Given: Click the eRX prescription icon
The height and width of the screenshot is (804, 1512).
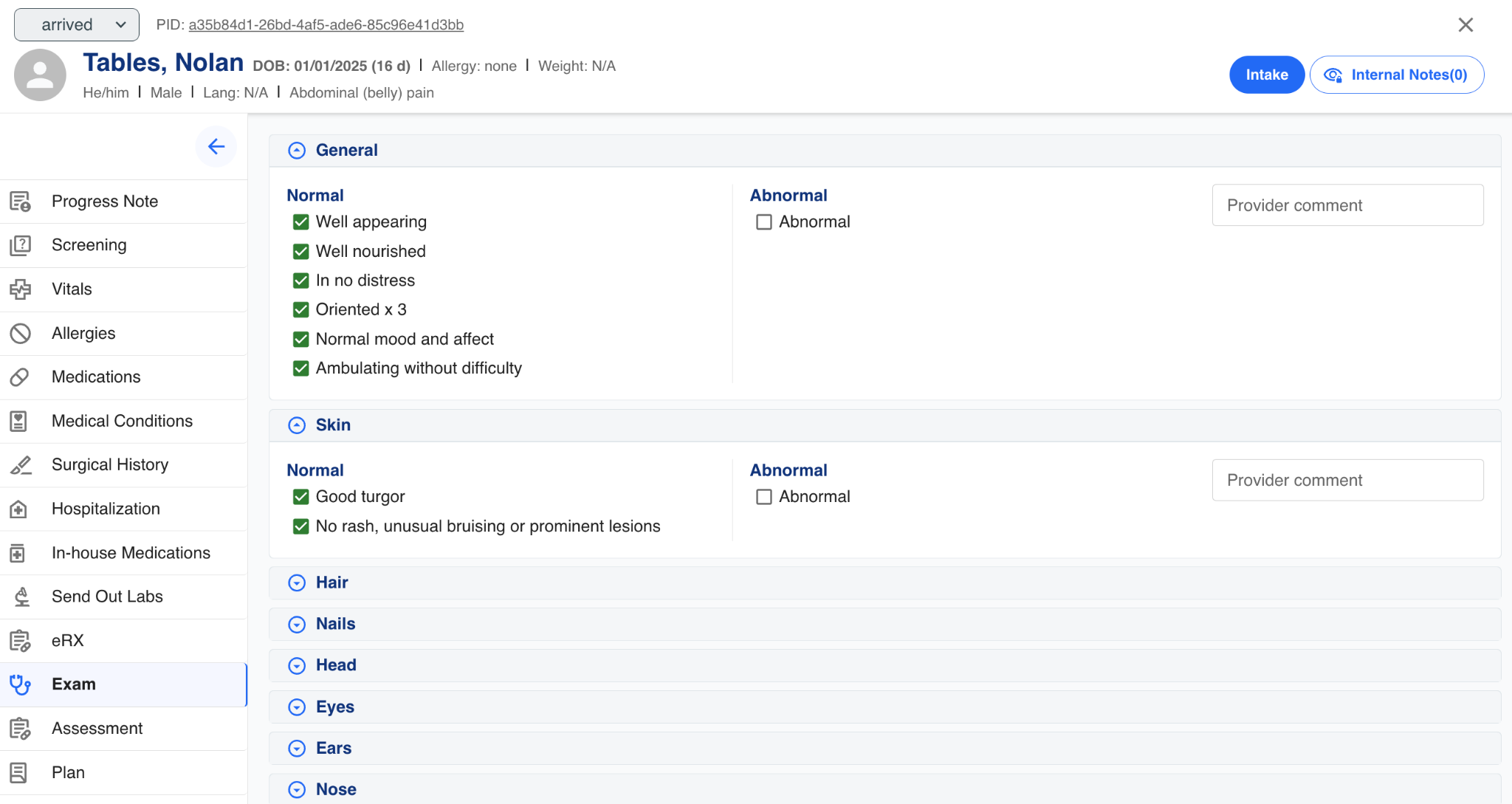Looking at the screenshot, I should coord(20,641).
